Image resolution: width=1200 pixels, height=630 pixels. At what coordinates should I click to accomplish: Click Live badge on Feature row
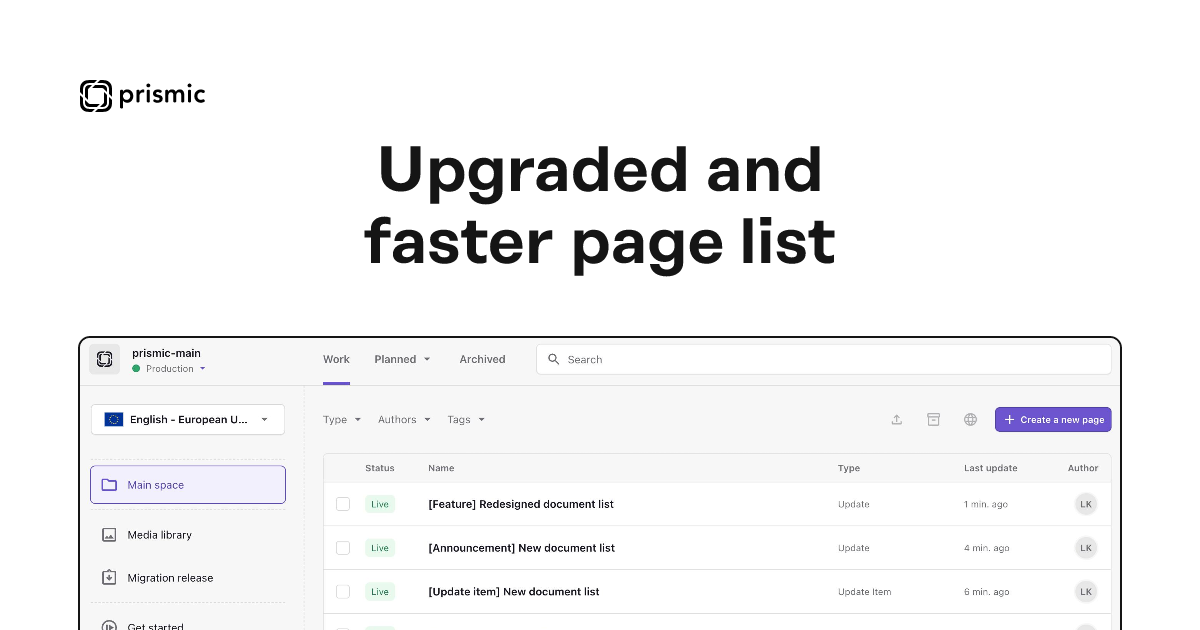[x=380, y=504]
